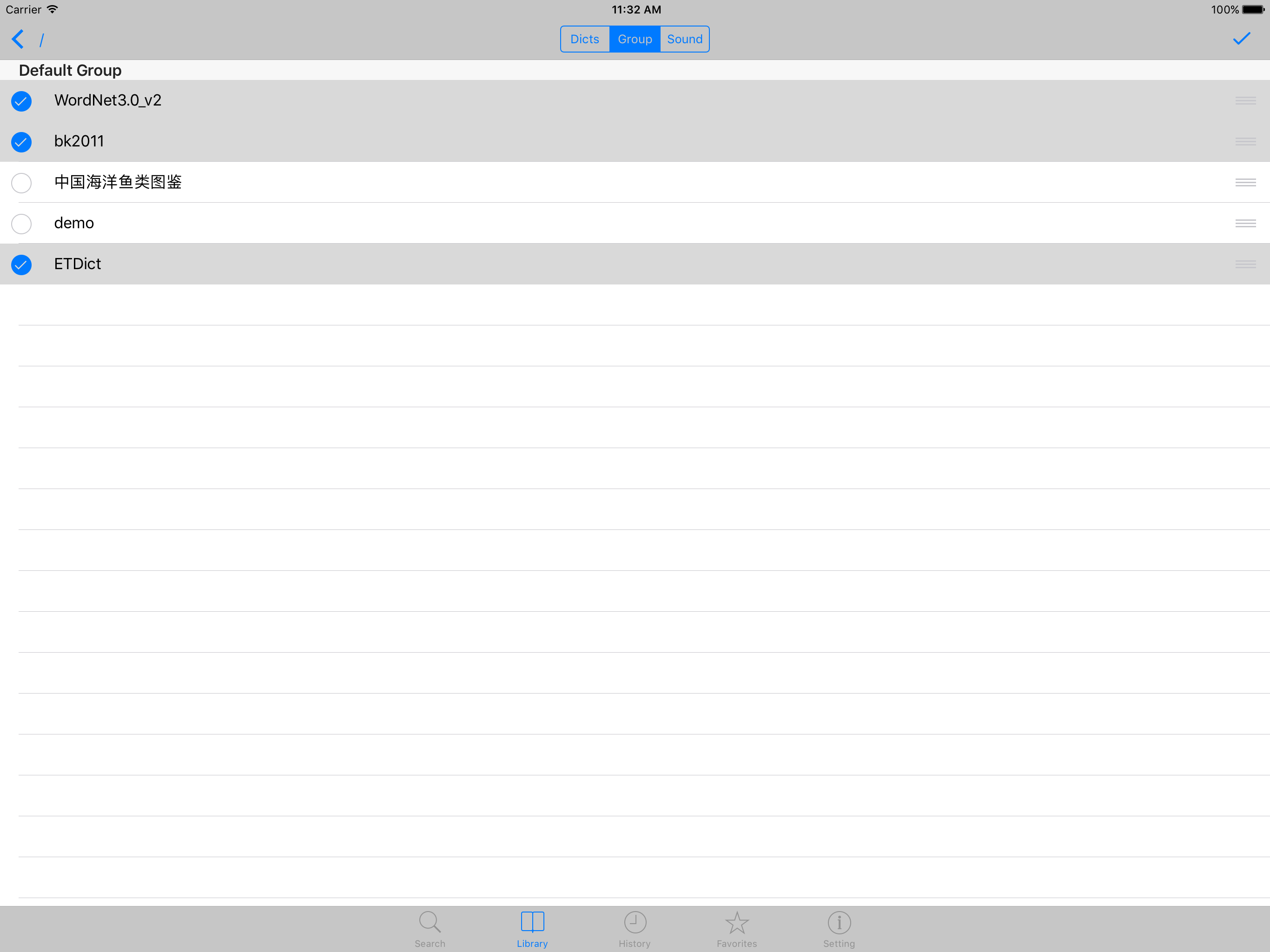This screenshot has width=1270, height=952.
Task: Click reorder handle on demo row
Action: [x=1245, y=224]
